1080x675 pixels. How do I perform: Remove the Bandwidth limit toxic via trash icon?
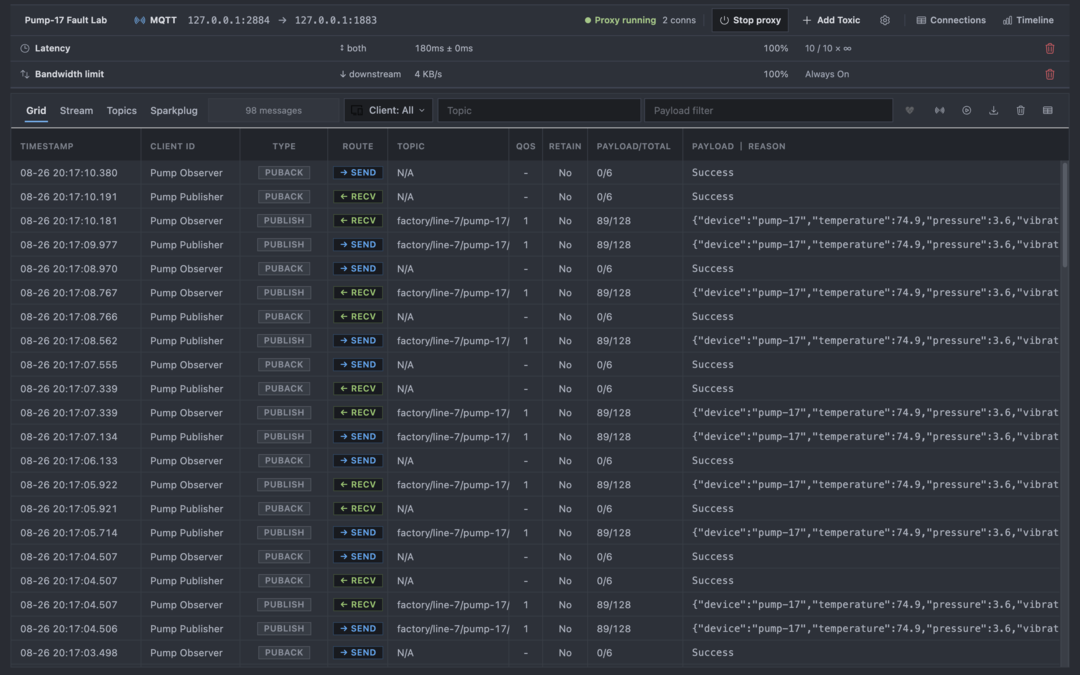pos(1050,74)
